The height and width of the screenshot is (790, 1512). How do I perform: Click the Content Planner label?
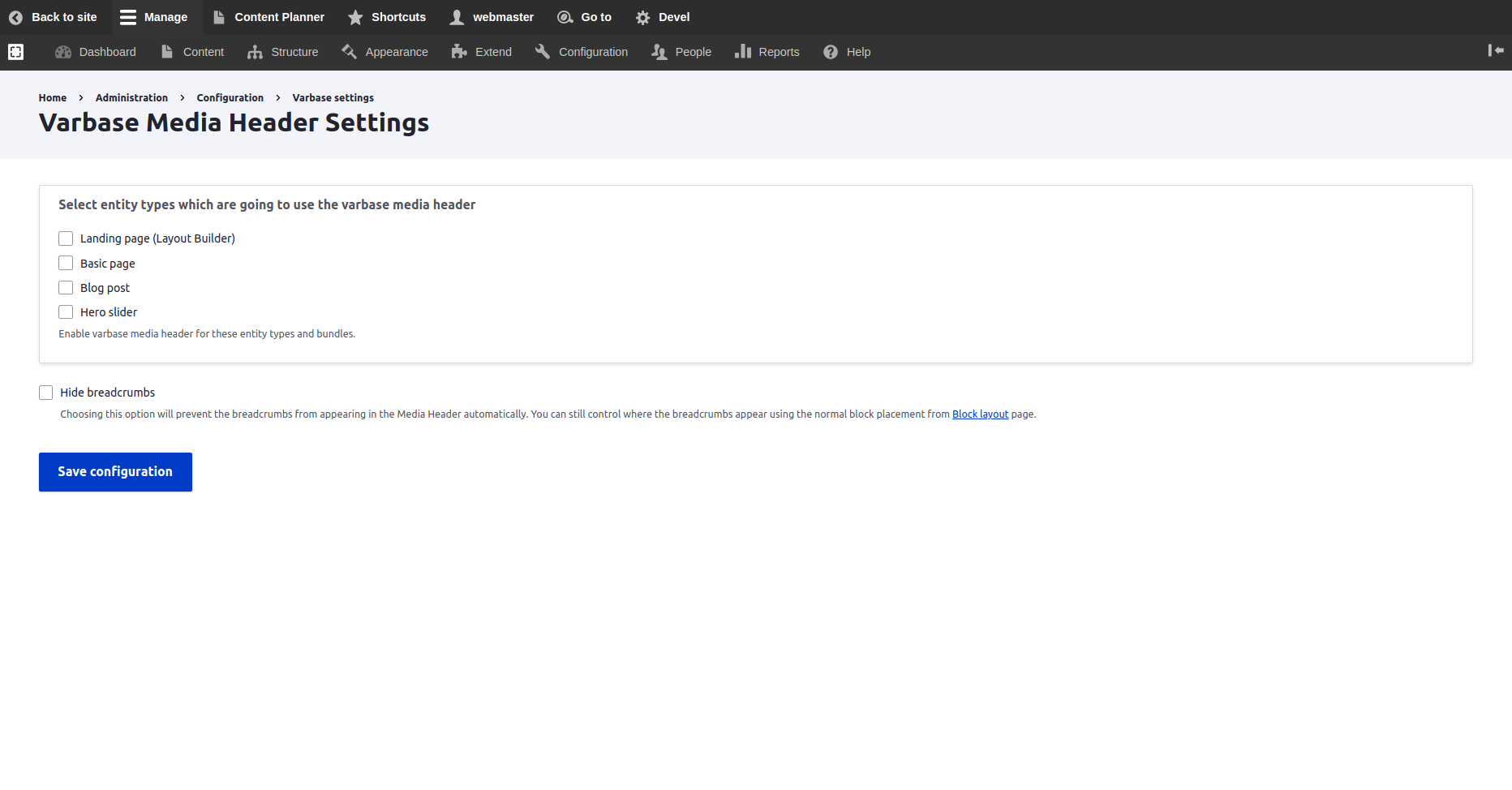click(x=279, y=17)
